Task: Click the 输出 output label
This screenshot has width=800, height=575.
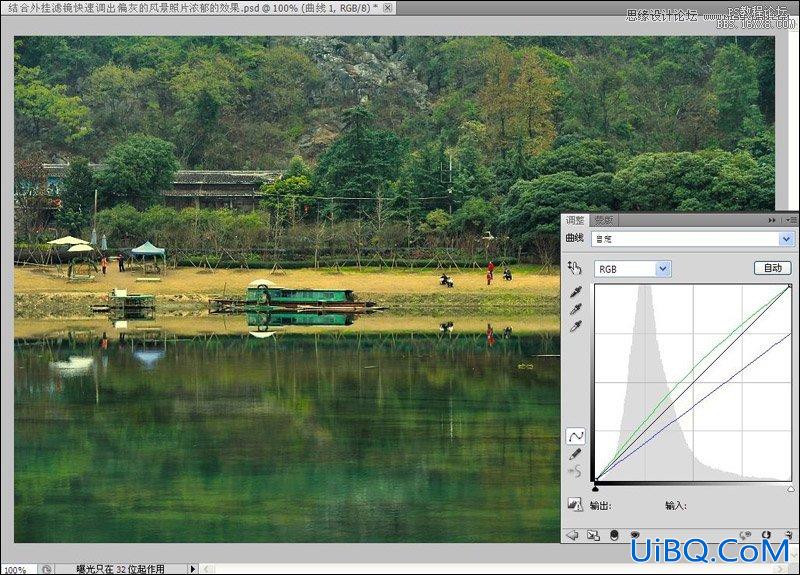Action: [600, 506]
